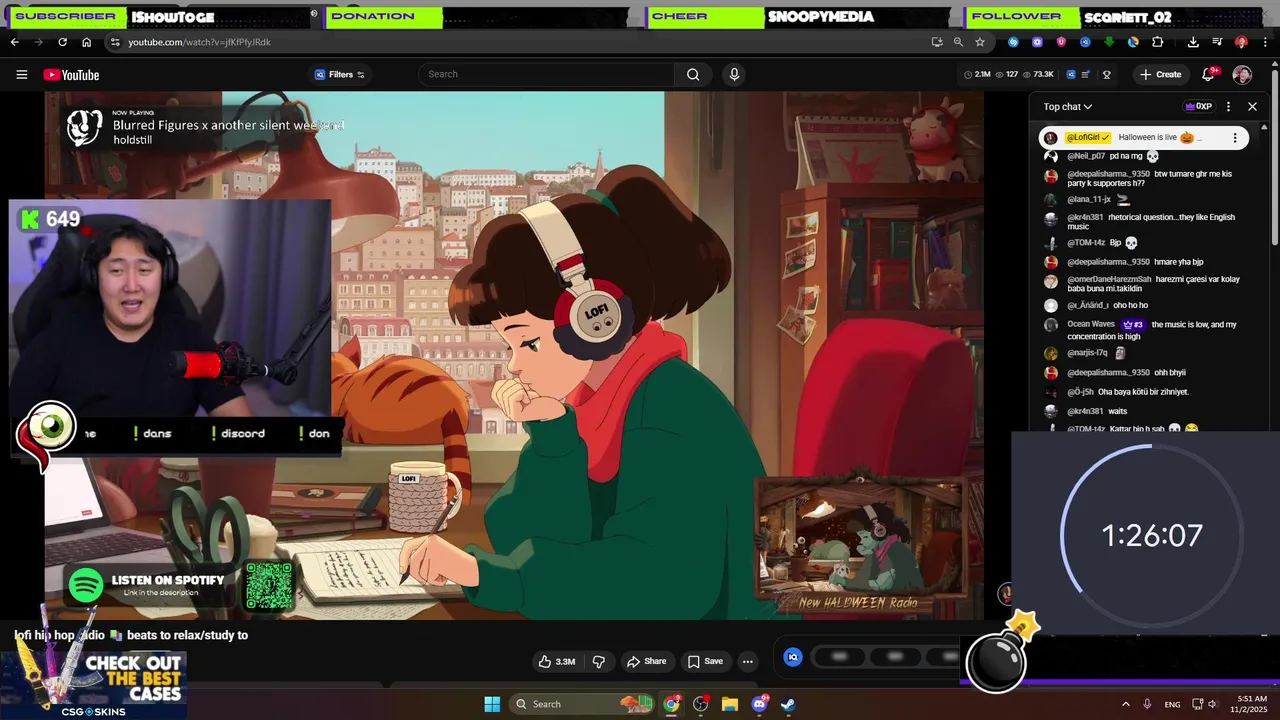Open browser downloads
Image resolution: width=1280 pixels, height=720 pixels.
click(1193, 42)
